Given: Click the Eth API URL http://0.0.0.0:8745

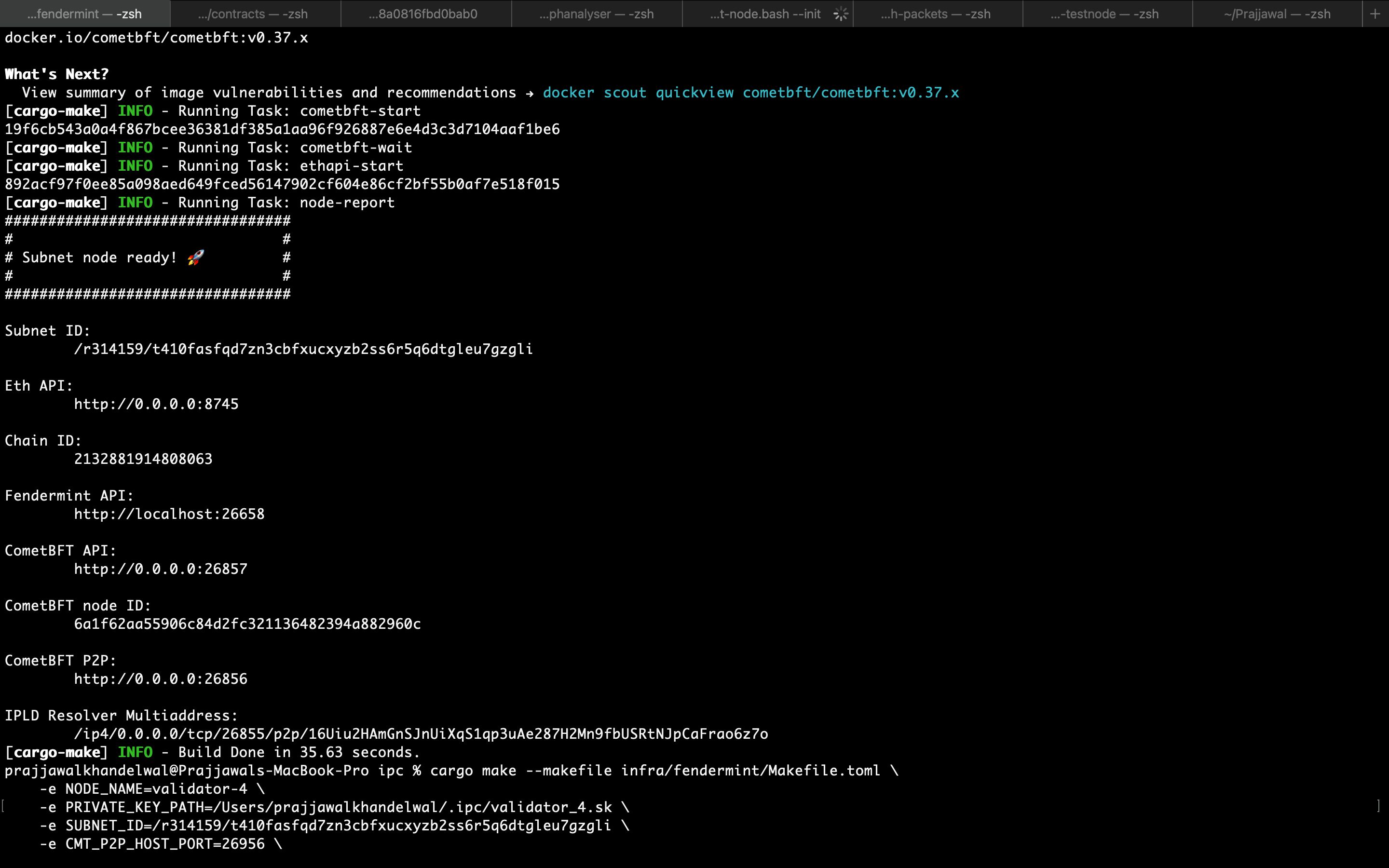Looking at the screenshot, I should [156, 404].
